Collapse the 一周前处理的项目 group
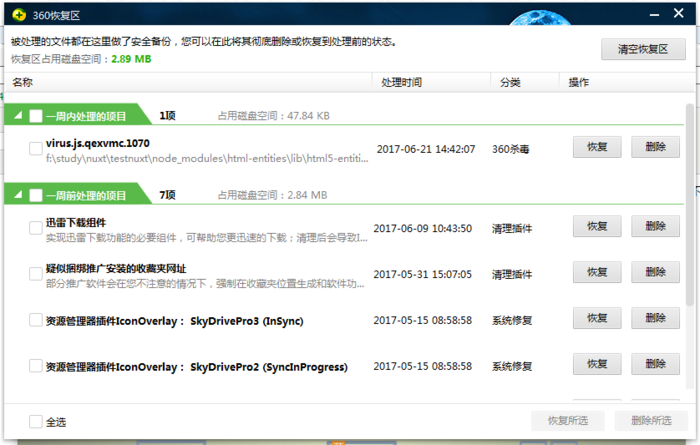 tap(18, 195)
